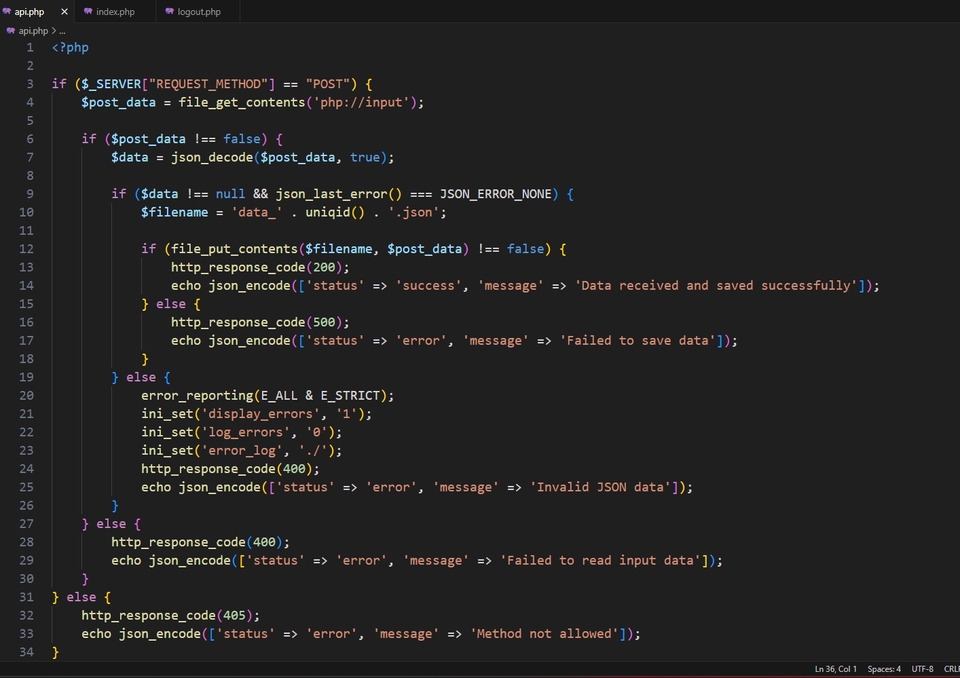Screen dimensions: 960x678
Task: Click line number 20
Action: [26, 395]
